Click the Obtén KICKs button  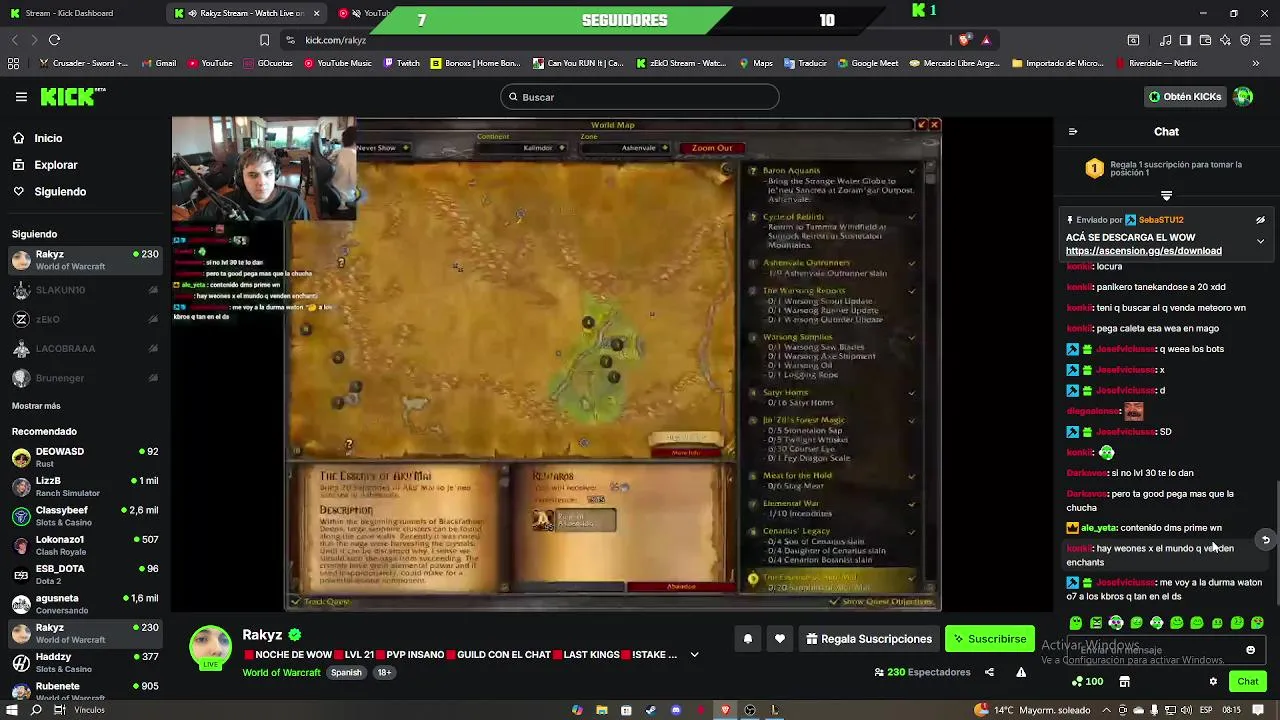[x=1185, y=97]
